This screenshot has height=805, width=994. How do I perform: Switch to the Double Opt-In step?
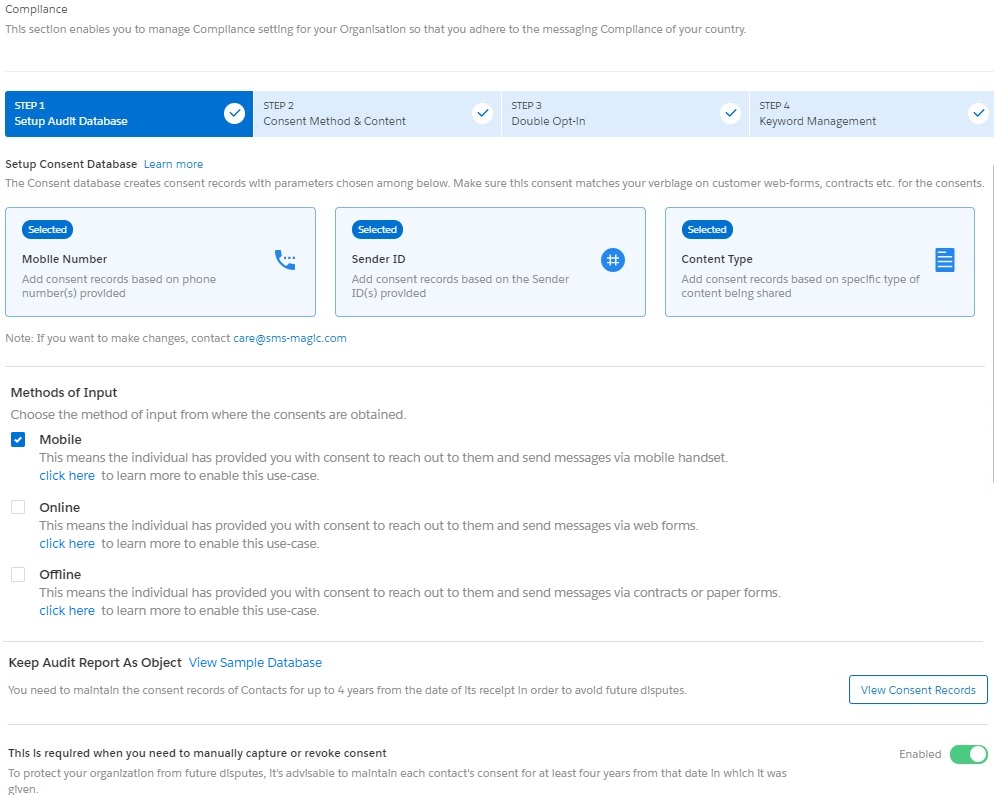[620, 113]
